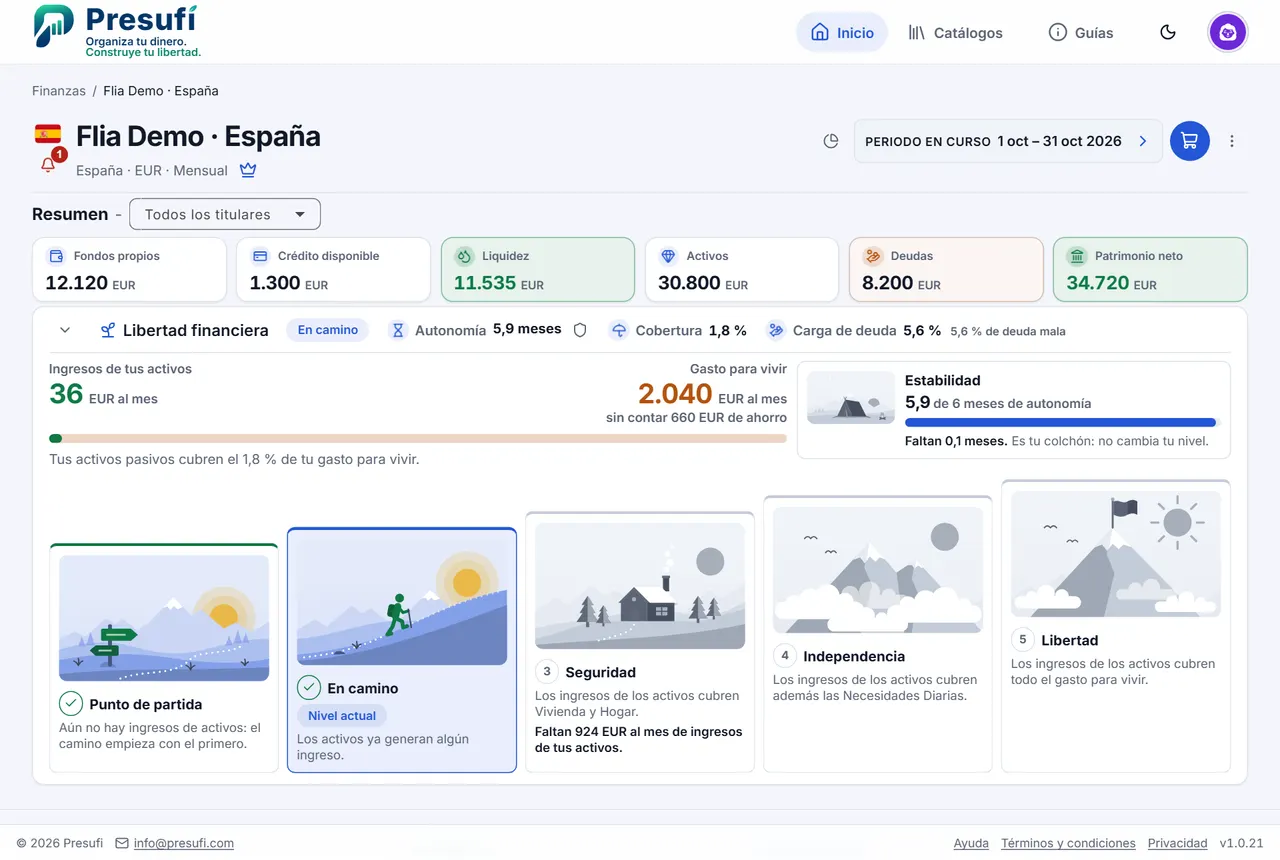
Task: Click the v1.0.21 version text
Action: [1241, 843]
